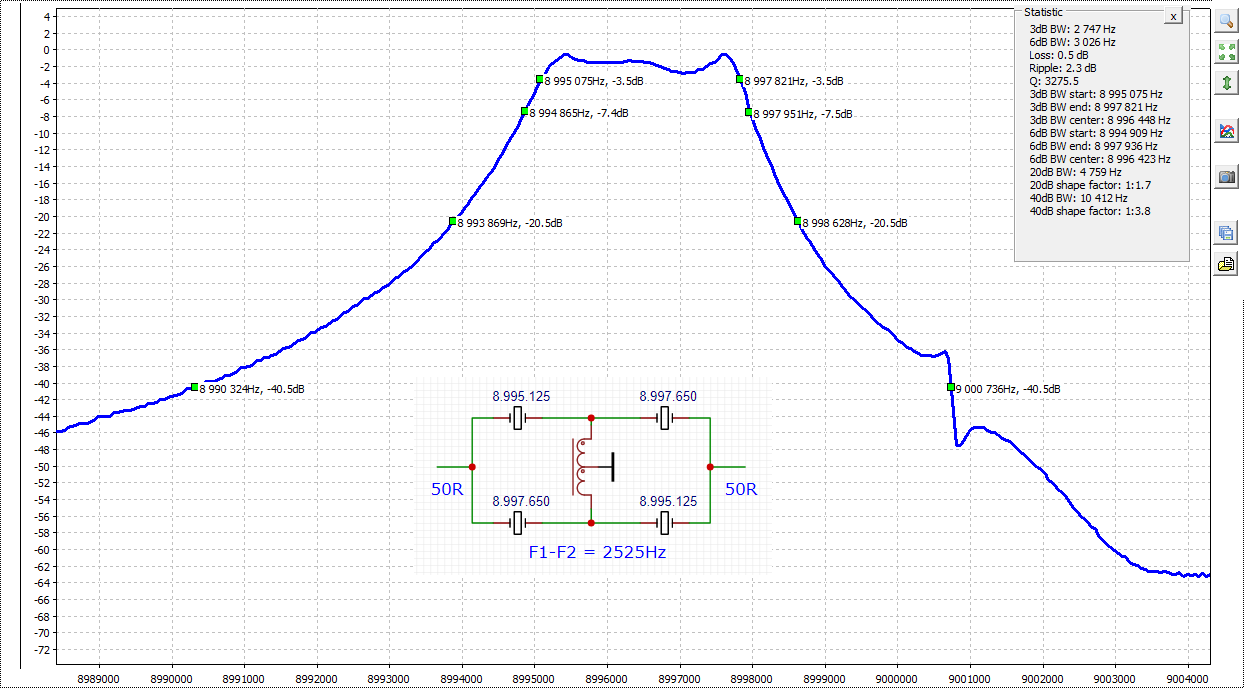Click the green four-arrows fit view icon
This screenshot has width=1244, height=688.
pyautogui.click(x=1226, y=52)
